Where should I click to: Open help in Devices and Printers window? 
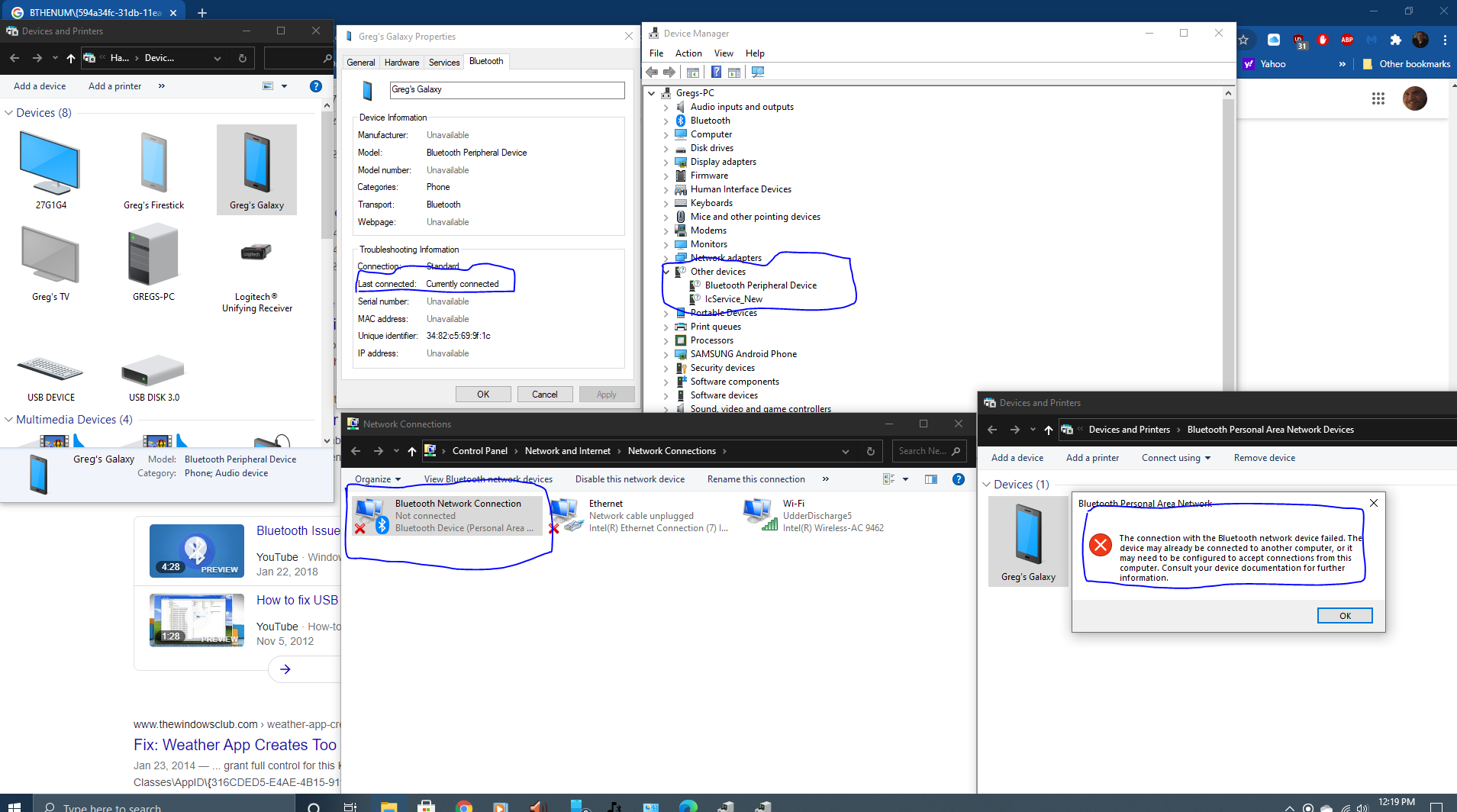315,86
